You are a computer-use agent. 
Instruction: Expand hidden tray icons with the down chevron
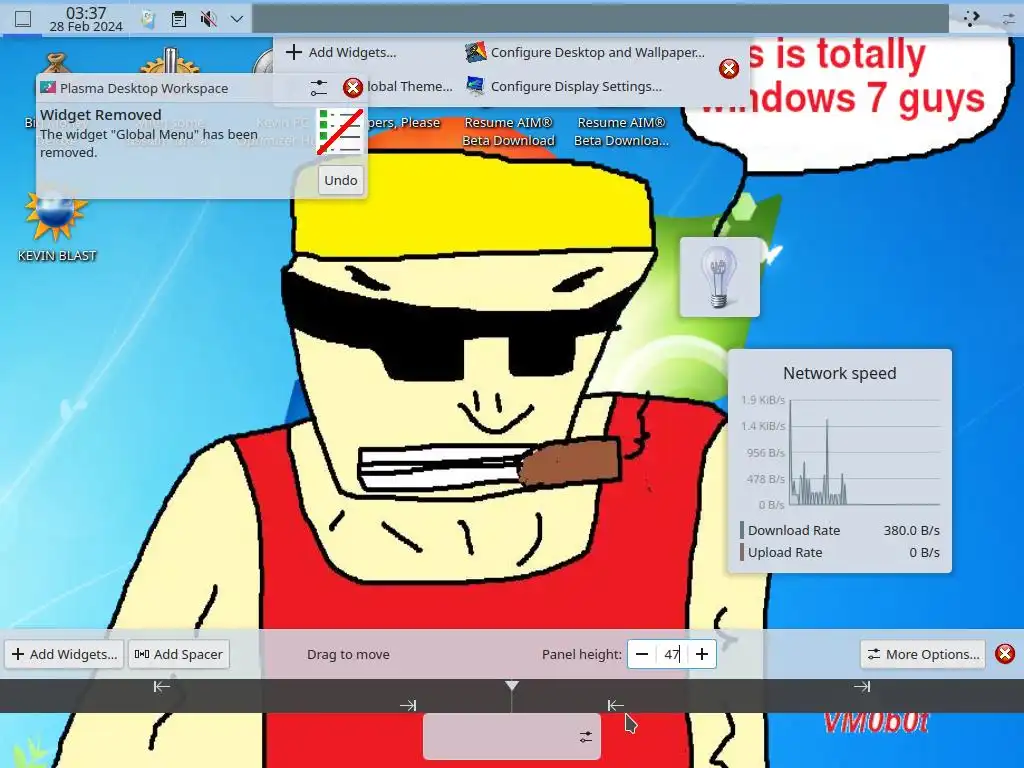[237, 20]
